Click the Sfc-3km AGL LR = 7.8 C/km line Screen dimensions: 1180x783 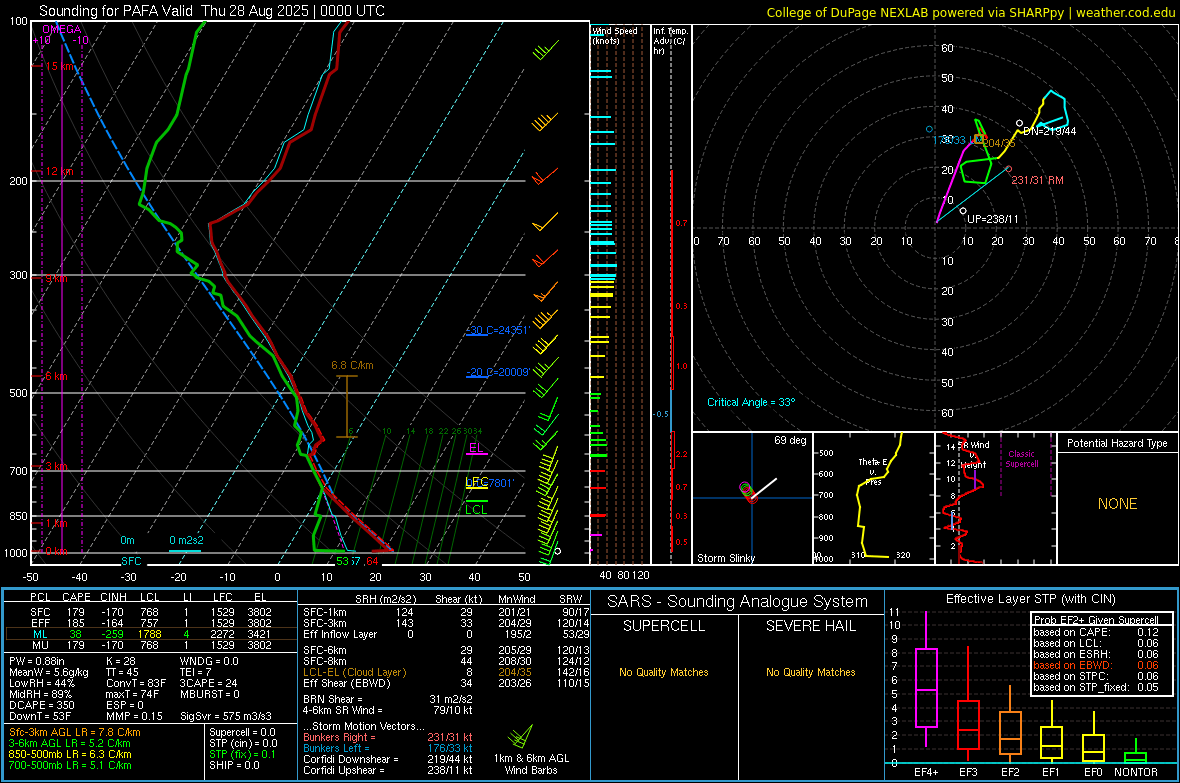[x=75, y=732]
